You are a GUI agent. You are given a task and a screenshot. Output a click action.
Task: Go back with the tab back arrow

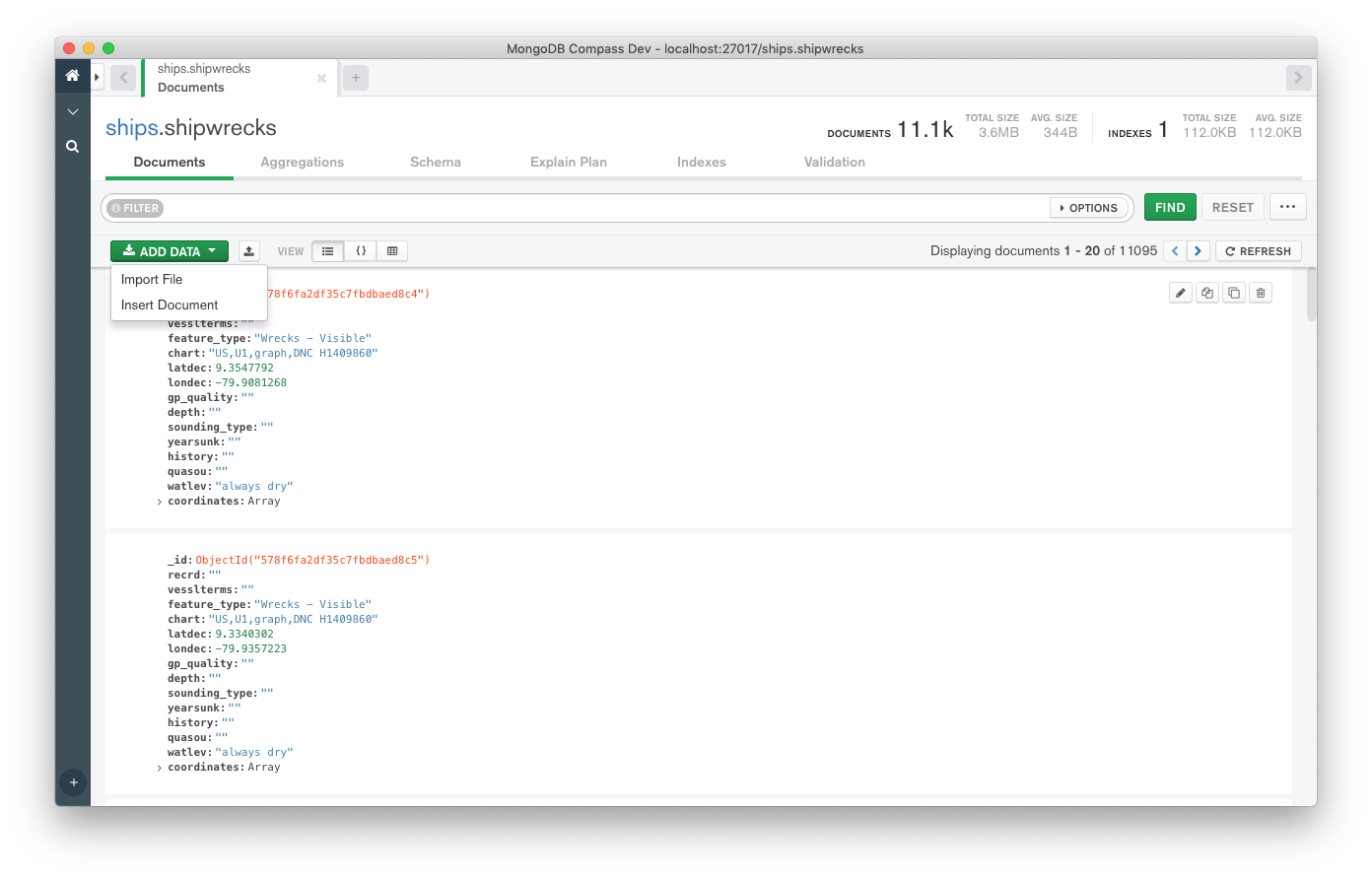(x=123, y=78)
